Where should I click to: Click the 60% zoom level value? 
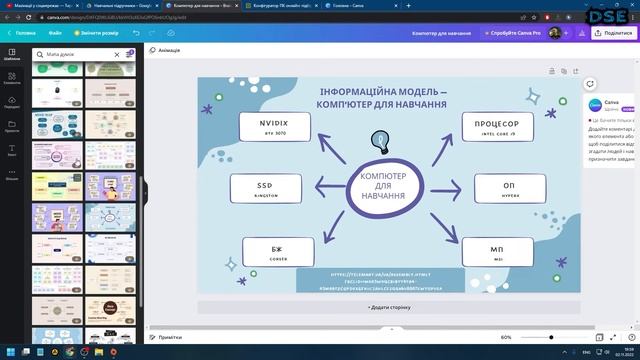tap(506, 337)
